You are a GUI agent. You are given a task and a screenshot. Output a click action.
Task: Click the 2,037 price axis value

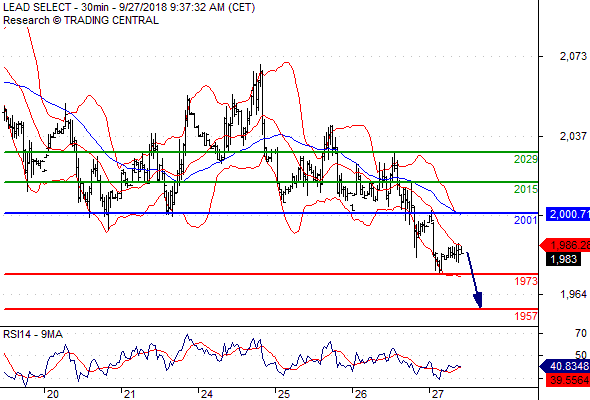pos(573,136)
